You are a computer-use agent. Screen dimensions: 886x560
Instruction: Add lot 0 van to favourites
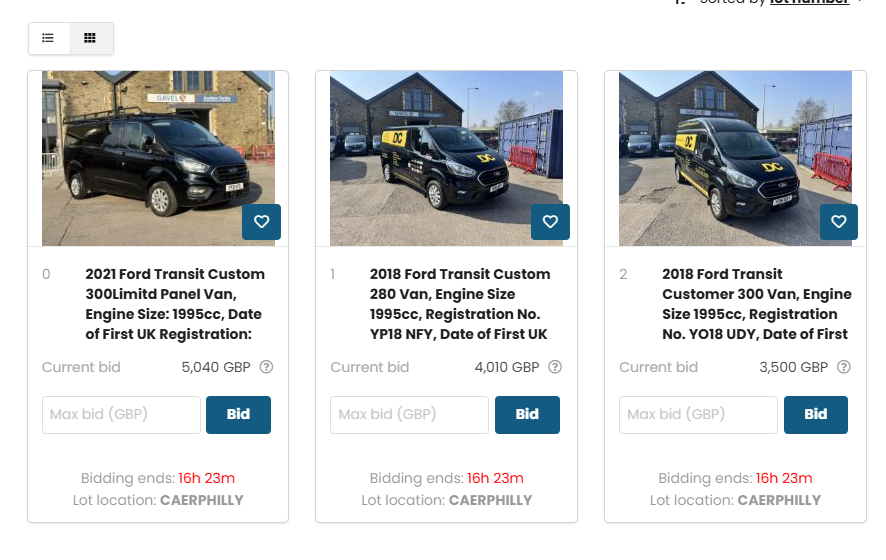[x=261, y=222]
